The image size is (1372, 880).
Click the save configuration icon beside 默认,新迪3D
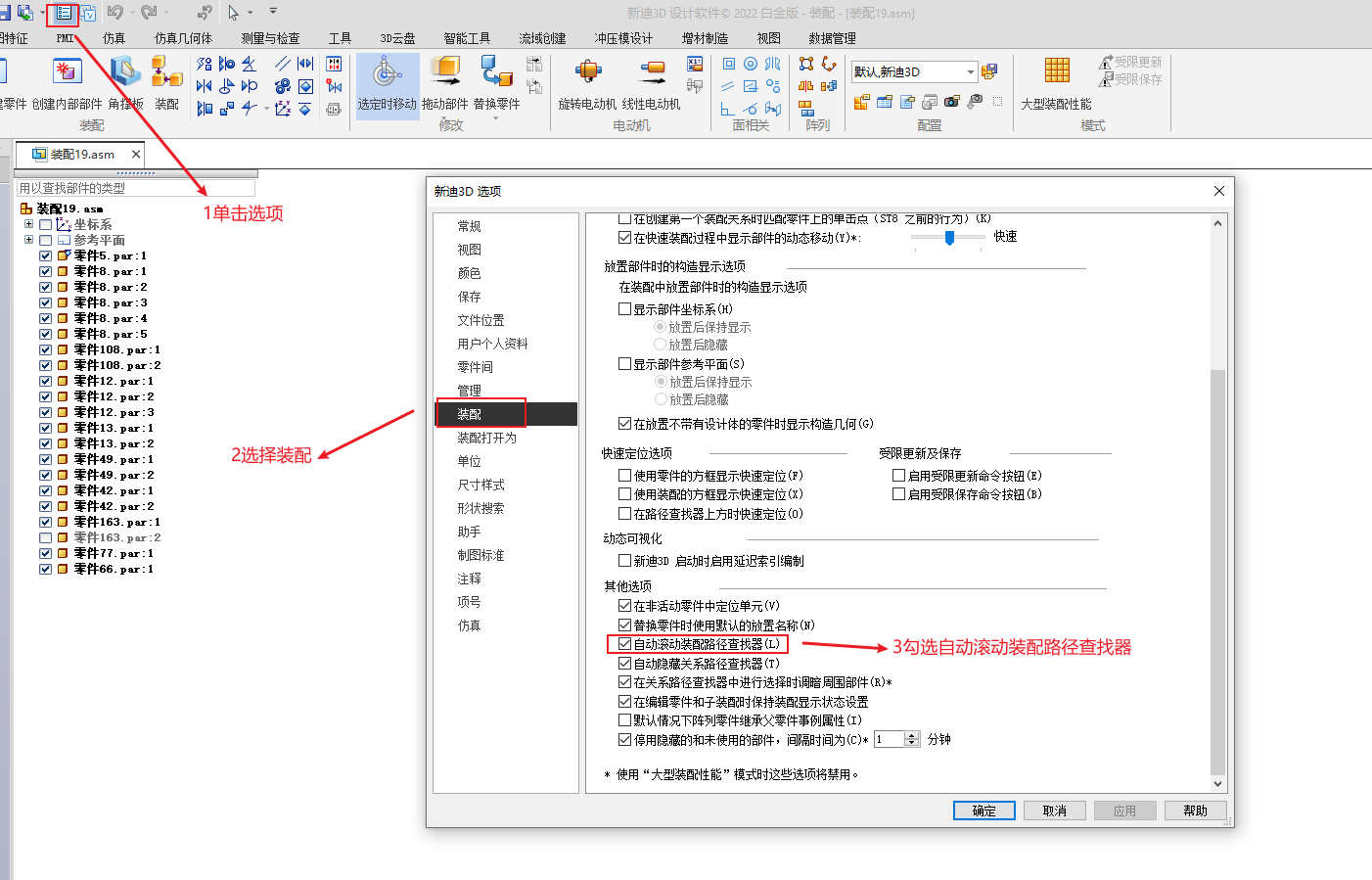click(989, 71)
